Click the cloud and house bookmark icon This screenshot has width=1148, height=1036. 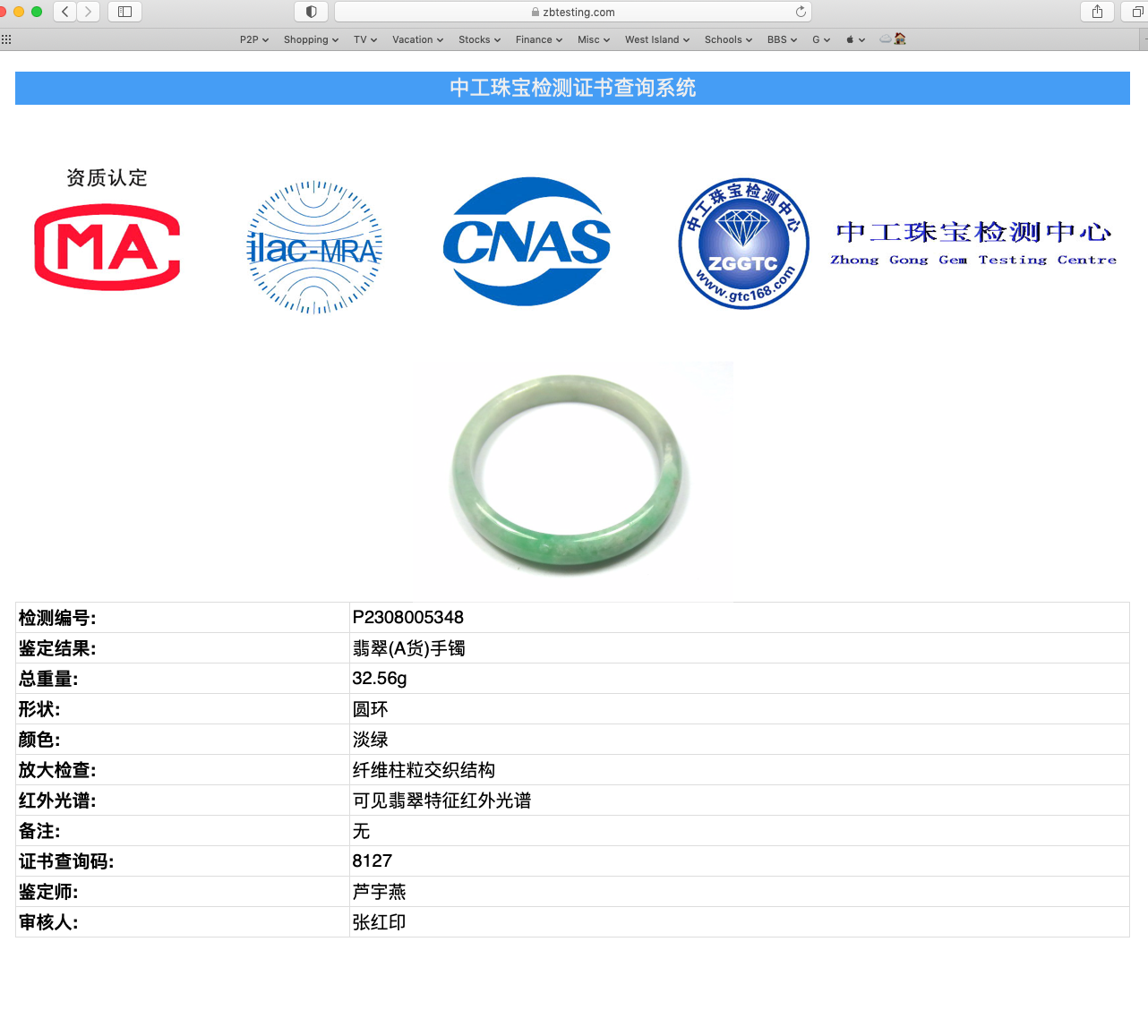pyautogui.click(x=893, y=39)
